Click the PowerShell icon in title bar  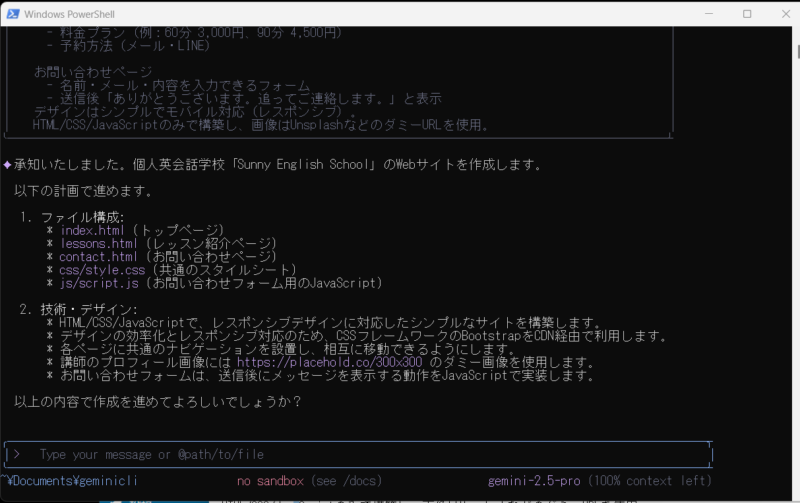pos(13,14)
